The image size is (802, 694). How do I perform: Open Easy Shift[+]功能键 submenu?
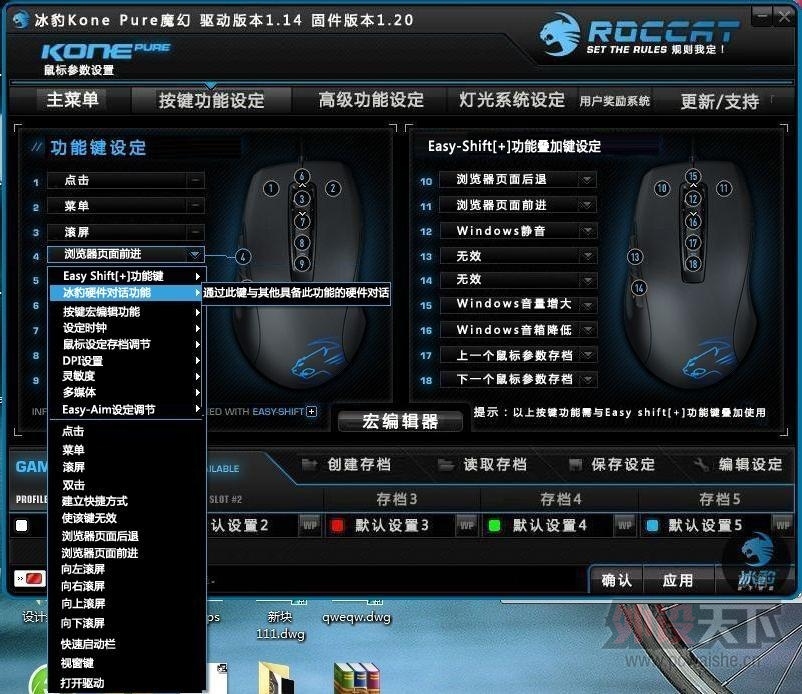click(x=127, y=276)
